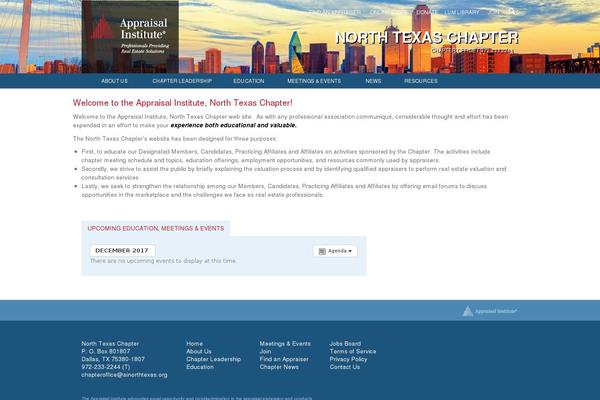Click the Contact Us footer link

tap(345, 367)
